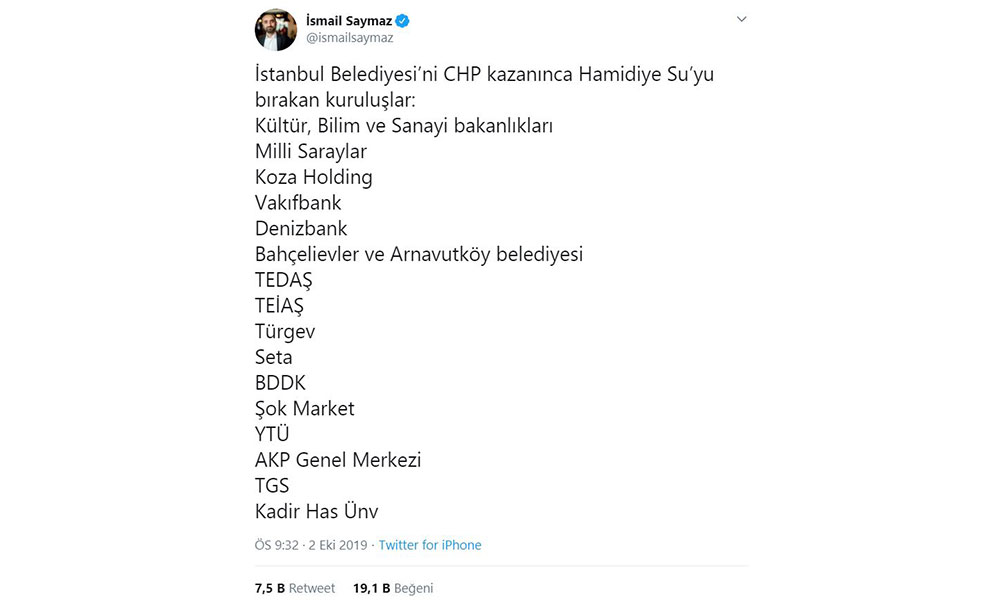Click the Denizbank entry in tweet
Image resolution: width=1000 pixels, height=600 pixels.
(301, 229)
